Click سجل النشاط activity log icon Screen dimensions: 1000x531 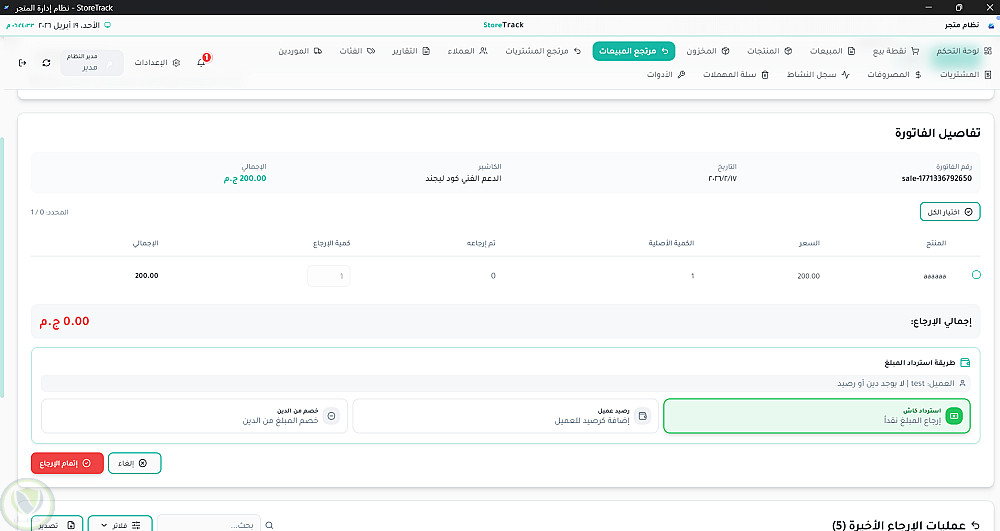coord(846,75)
